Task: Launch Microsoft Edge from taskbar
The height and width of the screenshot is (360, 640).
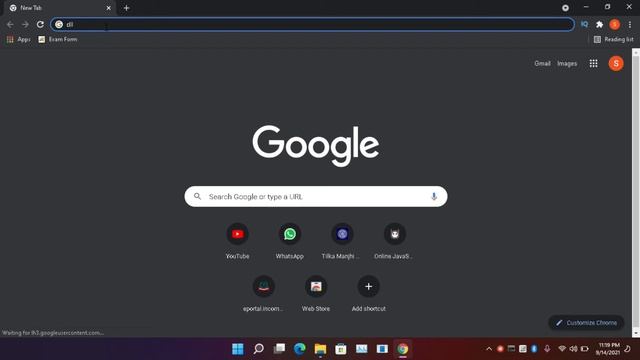Action: [x=300, y=349]
